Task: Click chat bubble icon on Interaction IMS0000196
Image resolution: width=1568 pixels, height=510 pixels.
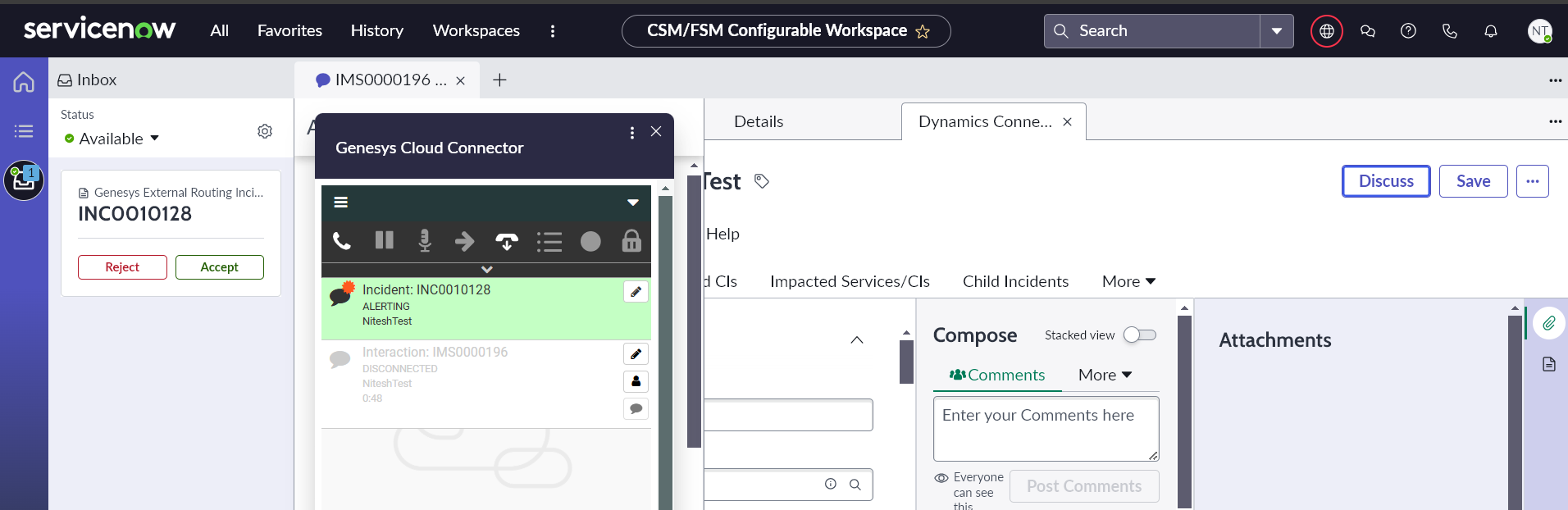Action: pos(636,408)
